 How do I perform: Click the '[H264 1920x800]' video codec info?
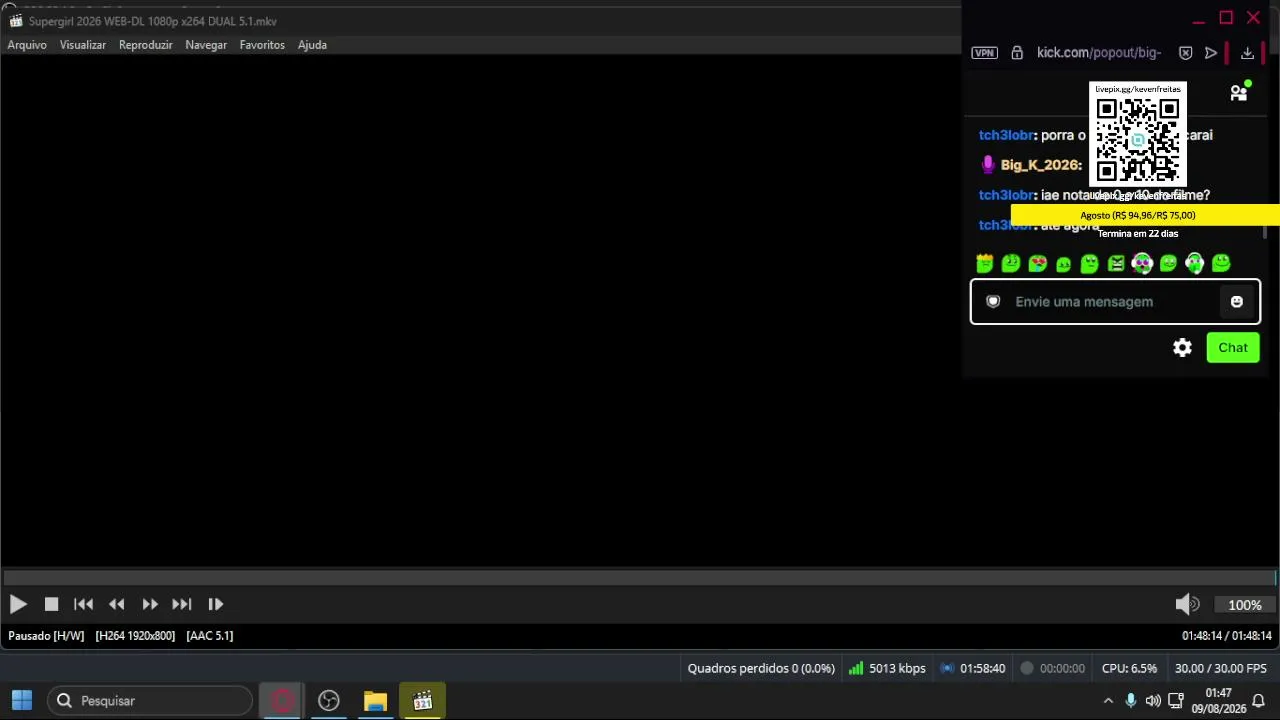[135, 636]
